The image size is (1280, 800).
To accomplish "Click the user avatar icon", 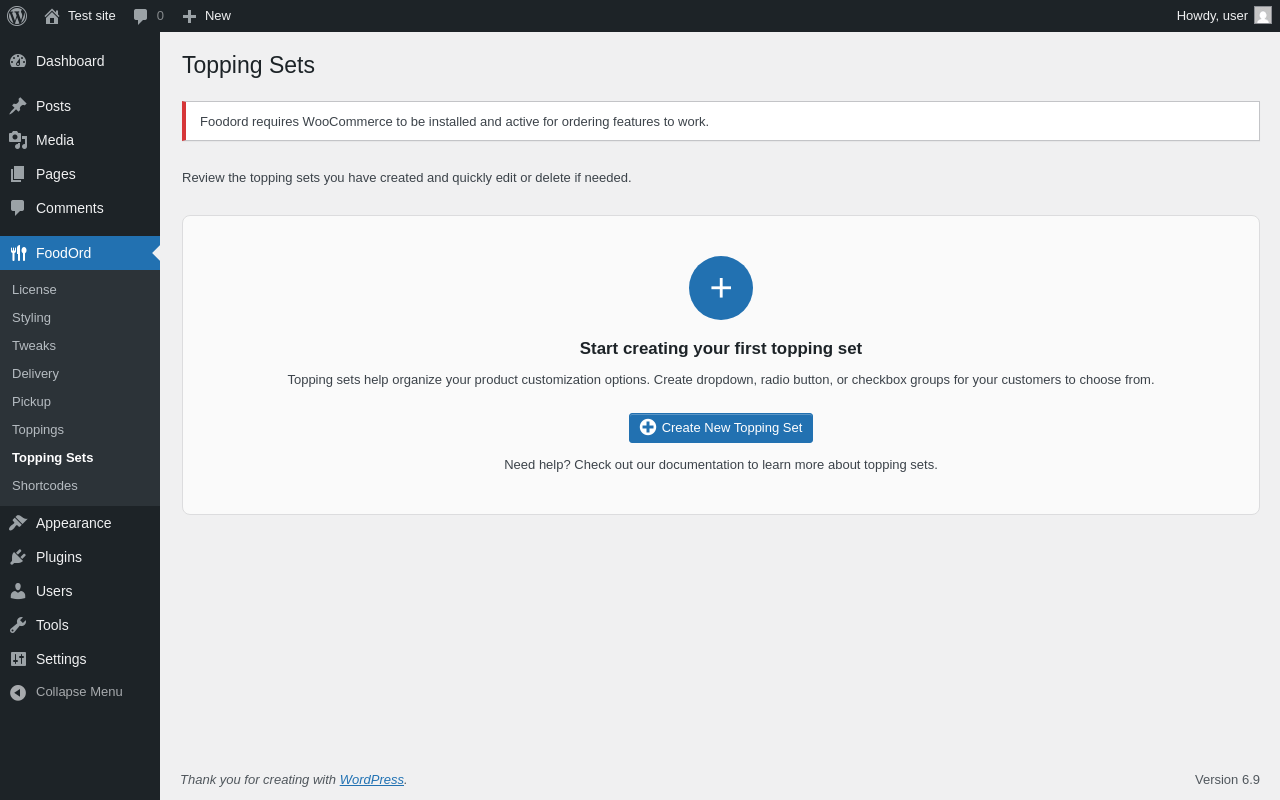I will [1263, 16].
